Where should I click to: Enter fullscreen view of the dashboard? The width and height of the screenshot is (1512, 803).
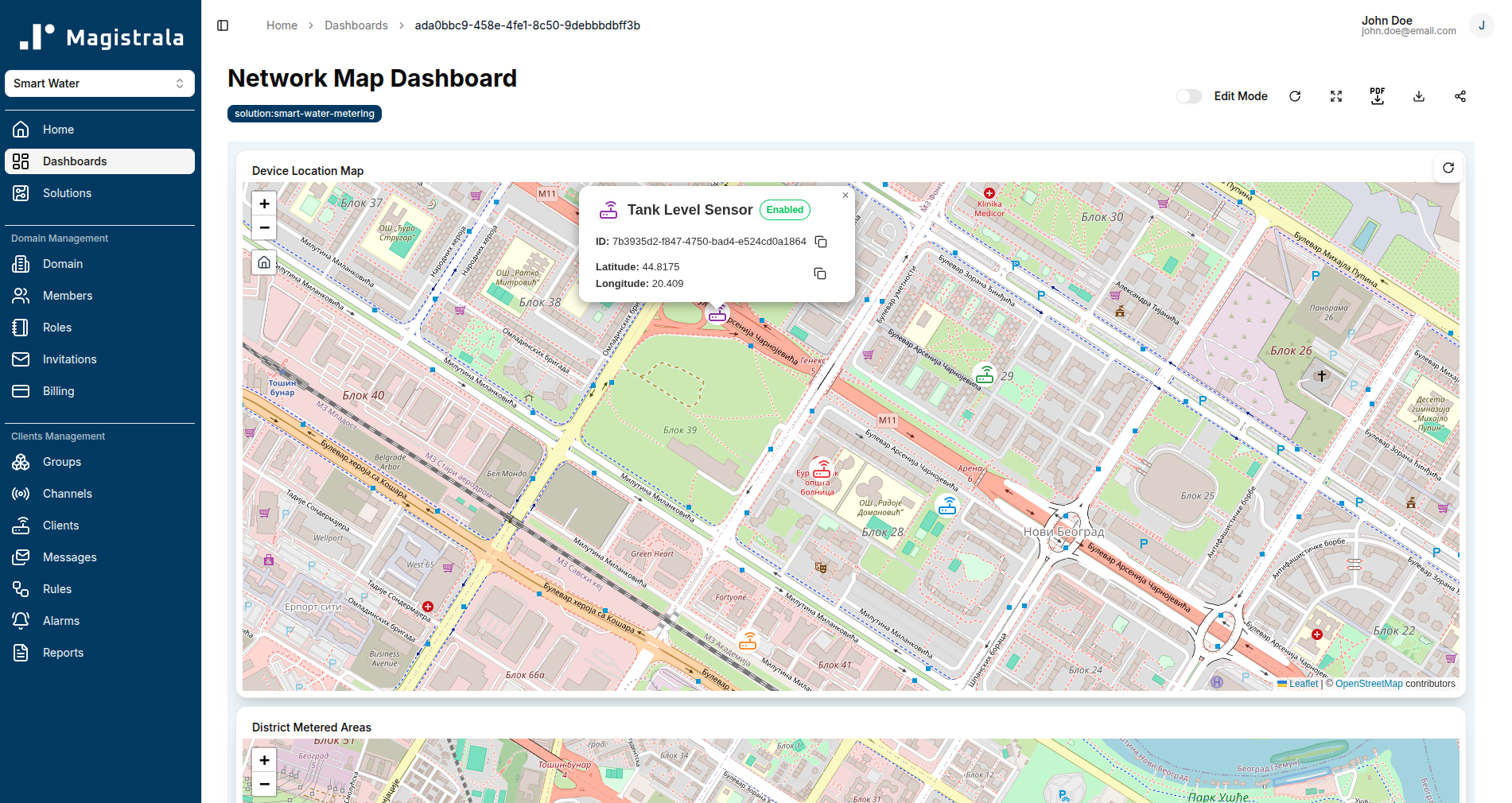(x=1336, y=95)
